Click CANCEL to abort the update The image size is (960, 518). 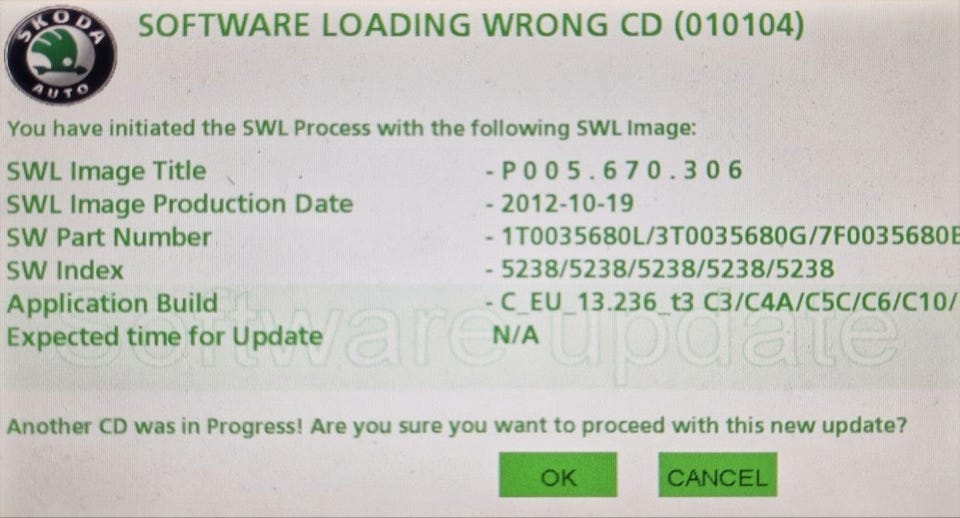click(718, 475)
